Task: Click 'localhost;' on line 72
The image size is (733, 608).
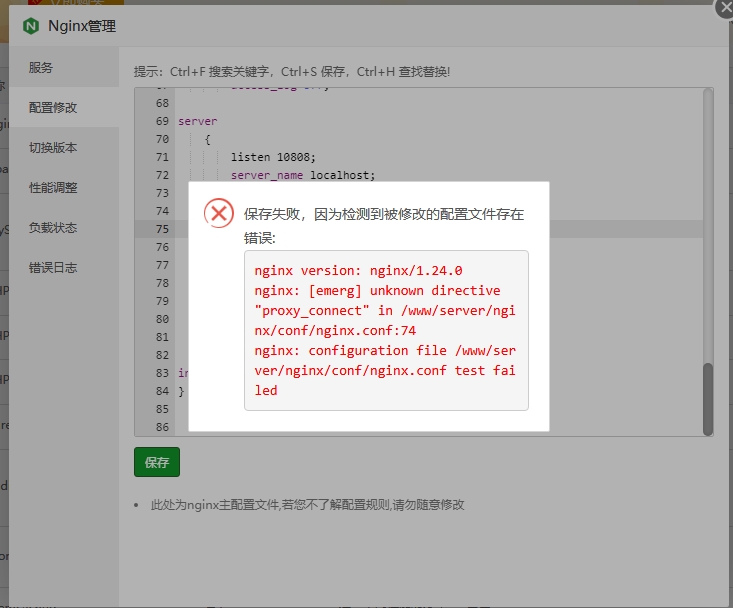Action: click(343, 175)
